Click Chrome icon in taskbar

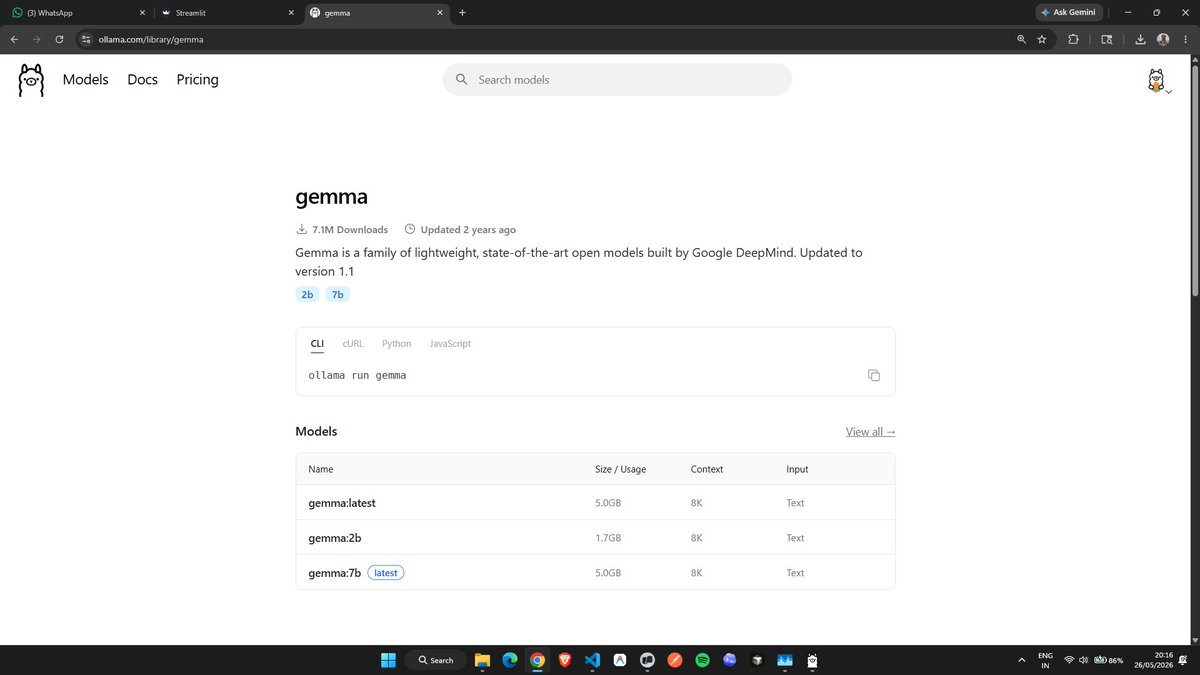(537, 660)
